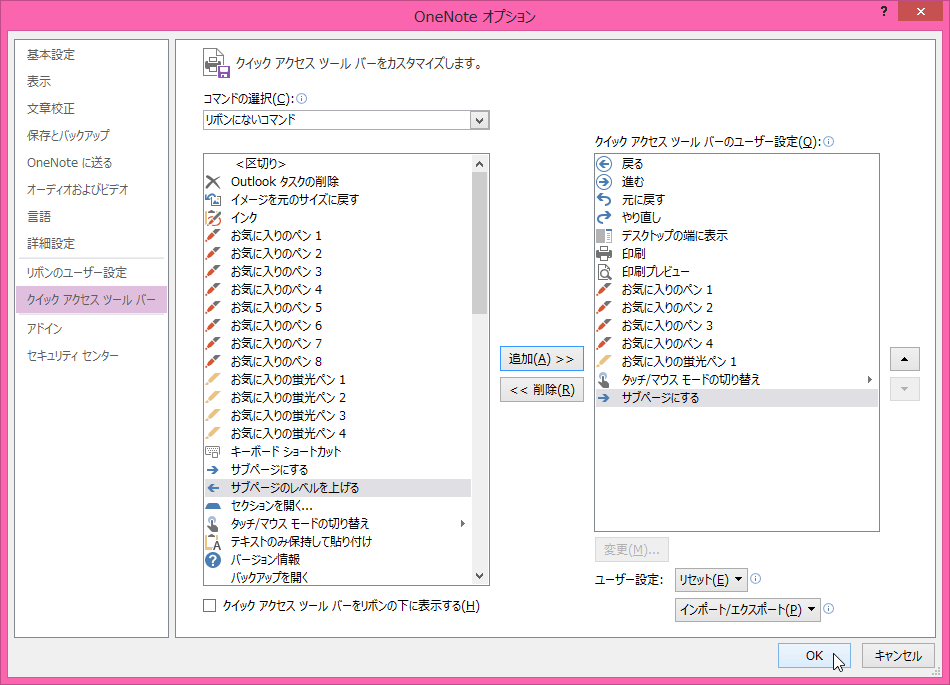Select お気に入りのペン 1 in left list
The image size is (950, 685).
coord(337,236)
